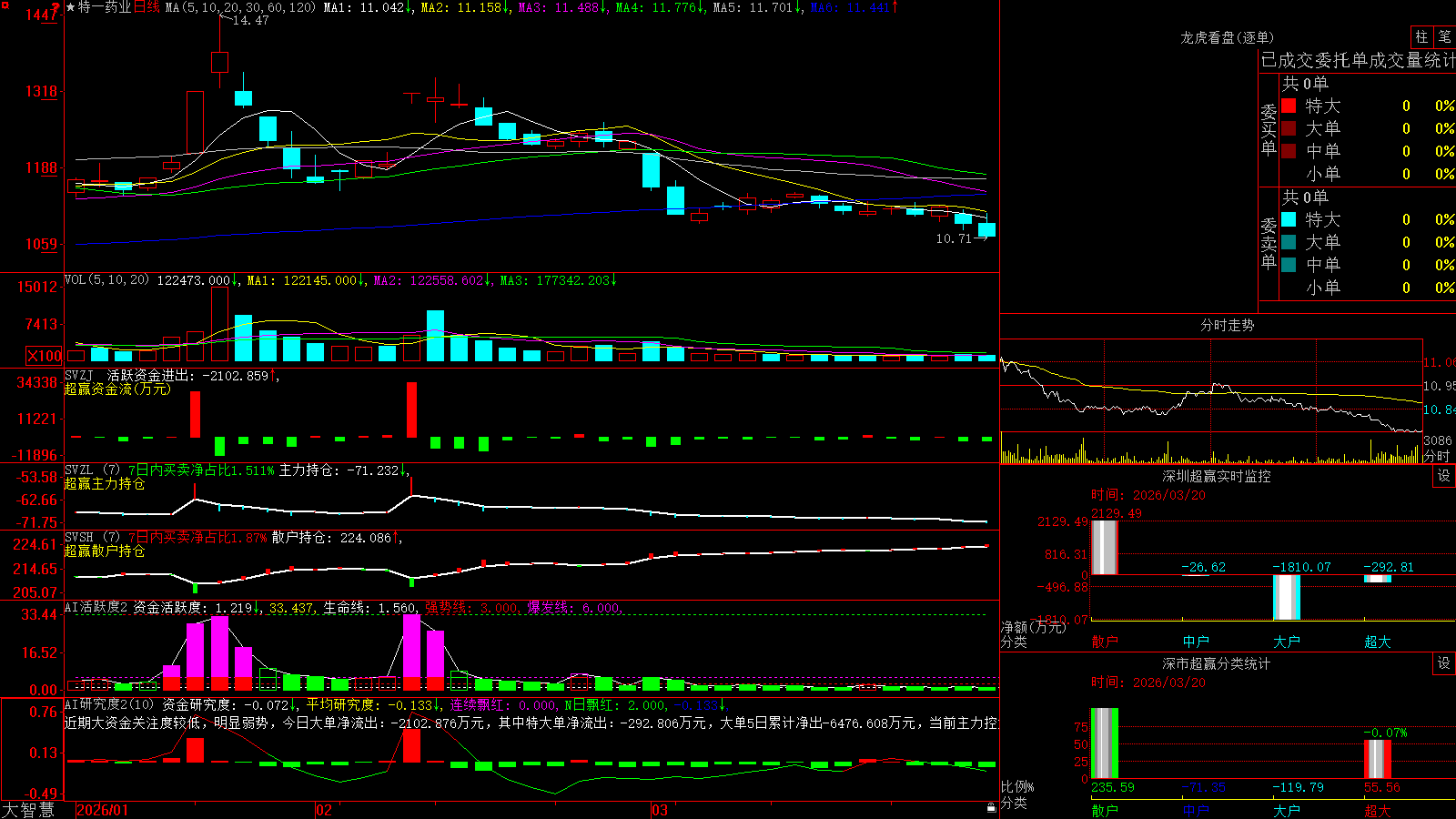Click the star icon before 特一药业
Image resolution: width=1456 pixels, height=819 pixels.
coord(71,7)
